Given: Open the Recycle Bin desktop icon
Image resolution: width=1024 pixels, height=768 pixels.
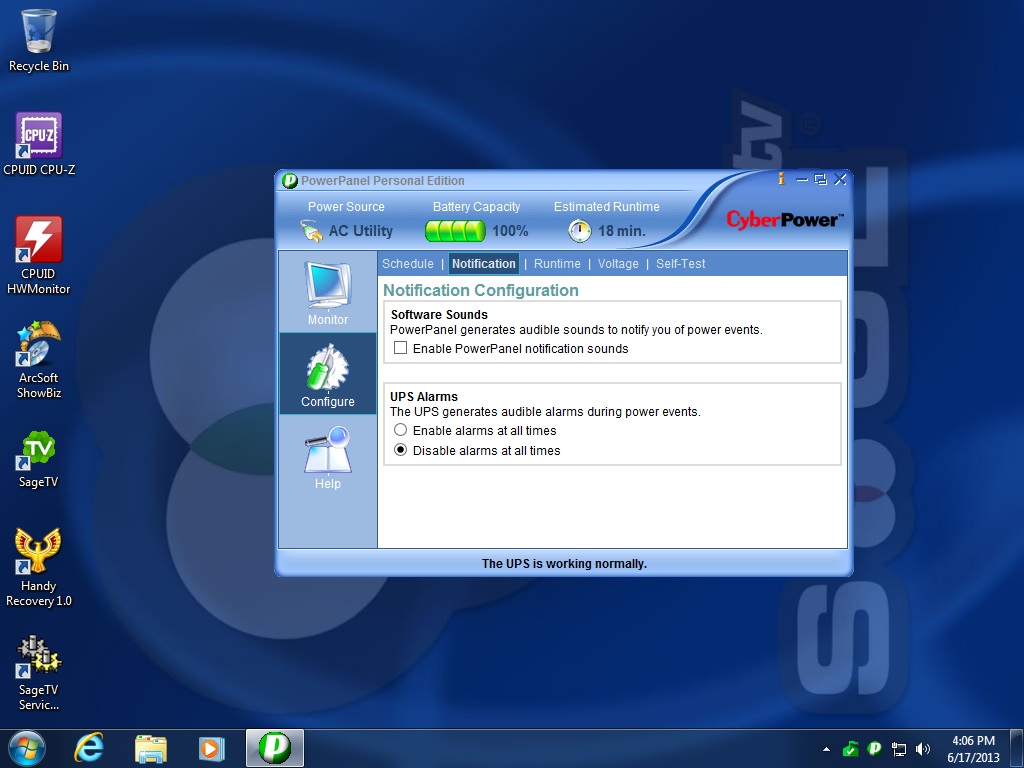Looking at the screenshot, I should (x=39, y=40).
